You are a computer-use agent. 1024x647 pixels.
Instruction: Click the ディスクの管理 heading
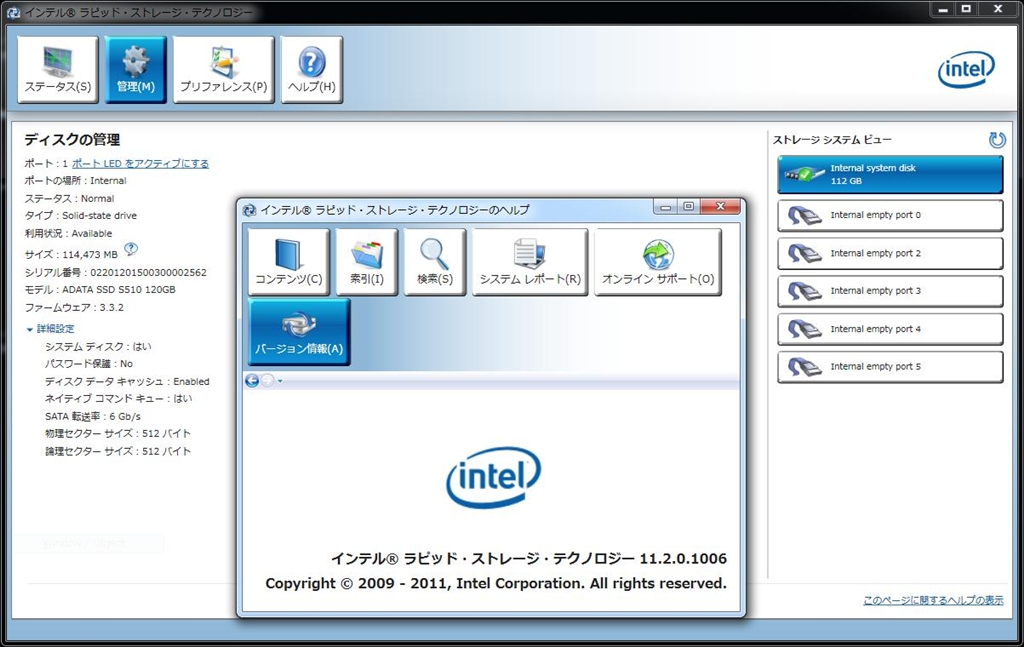(72, 140)
